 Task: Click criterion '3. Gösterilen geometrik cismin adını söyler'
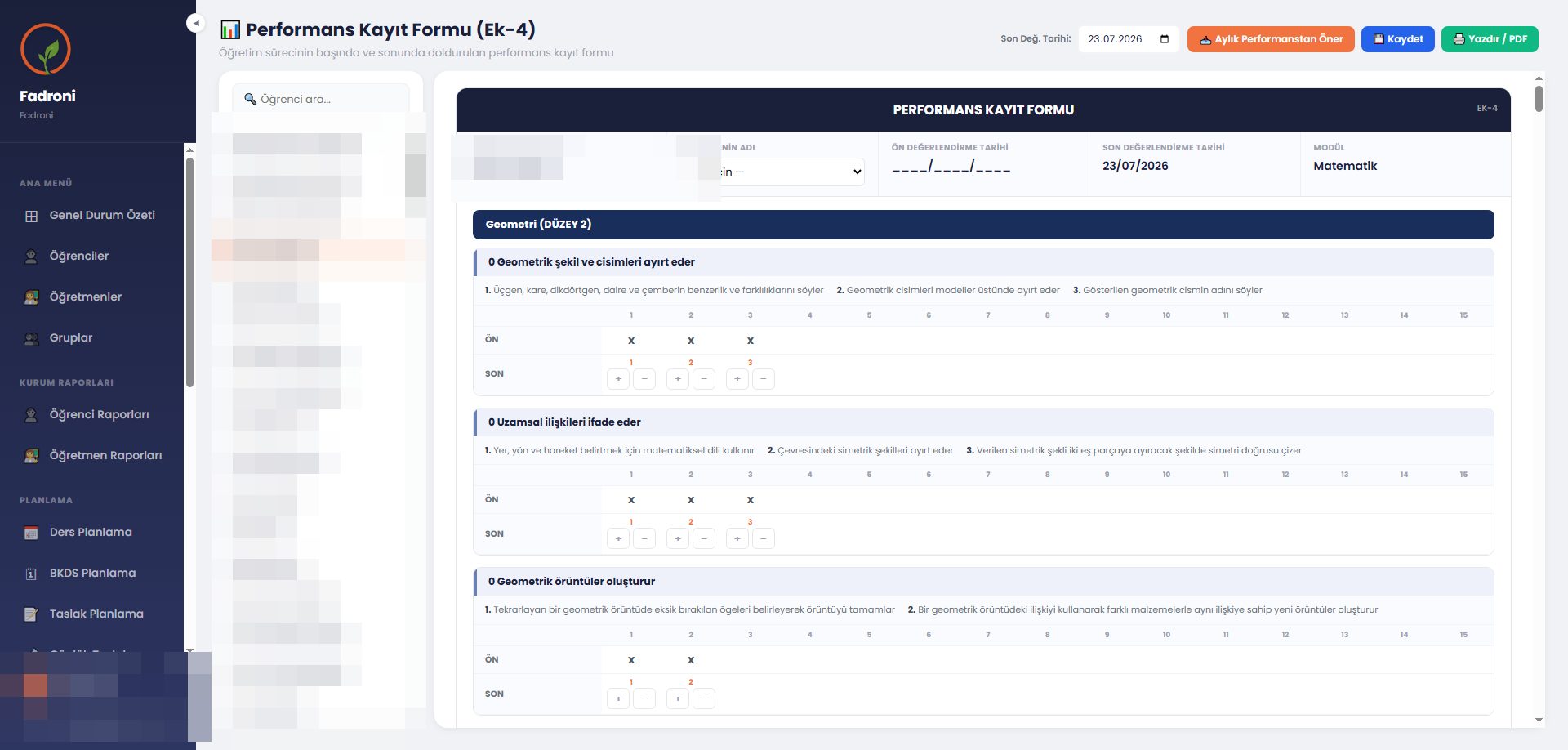[x=1168, y=290]
